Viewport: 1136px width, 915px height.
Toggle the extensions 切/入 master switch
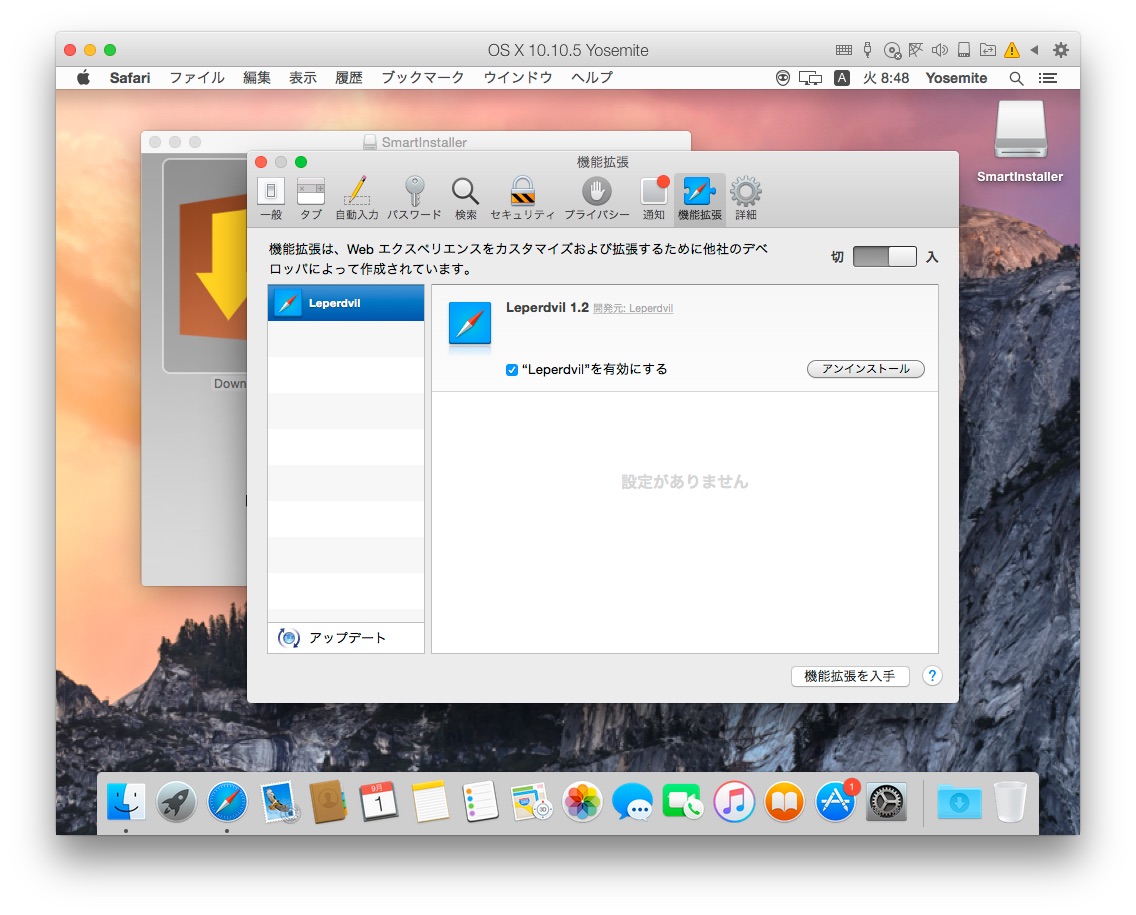click(885, 256)
